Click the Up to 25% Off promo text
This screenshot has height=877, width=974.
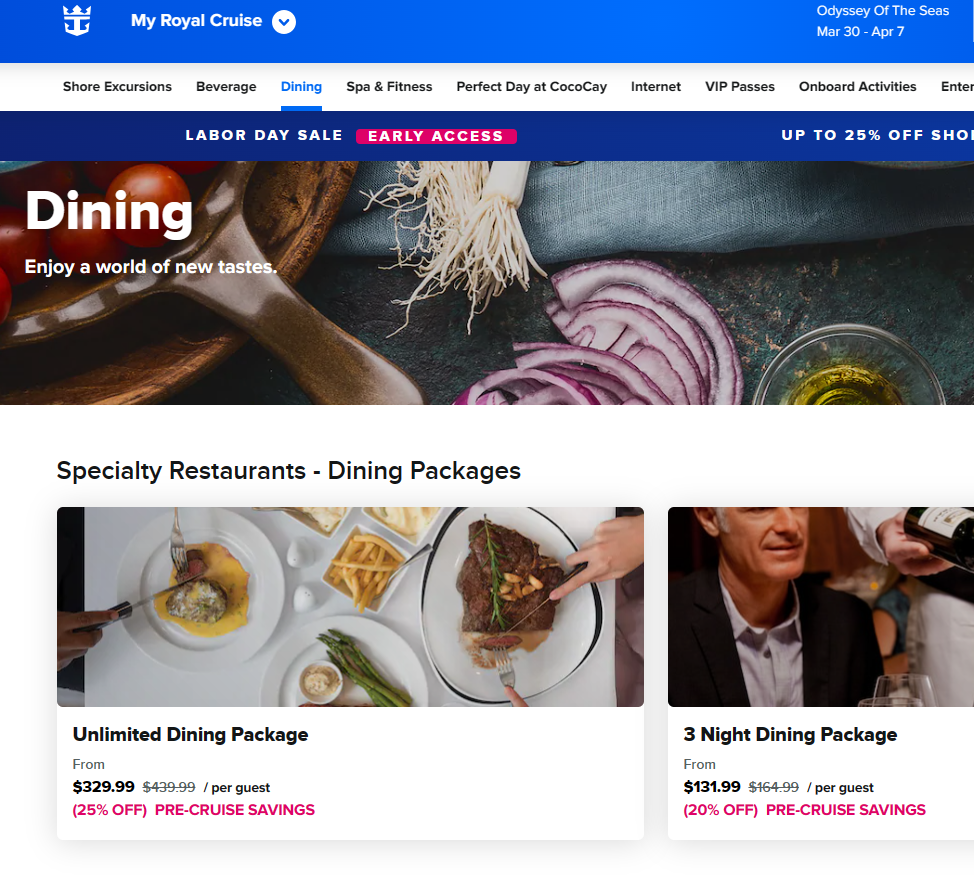click(x=877, y=135)
